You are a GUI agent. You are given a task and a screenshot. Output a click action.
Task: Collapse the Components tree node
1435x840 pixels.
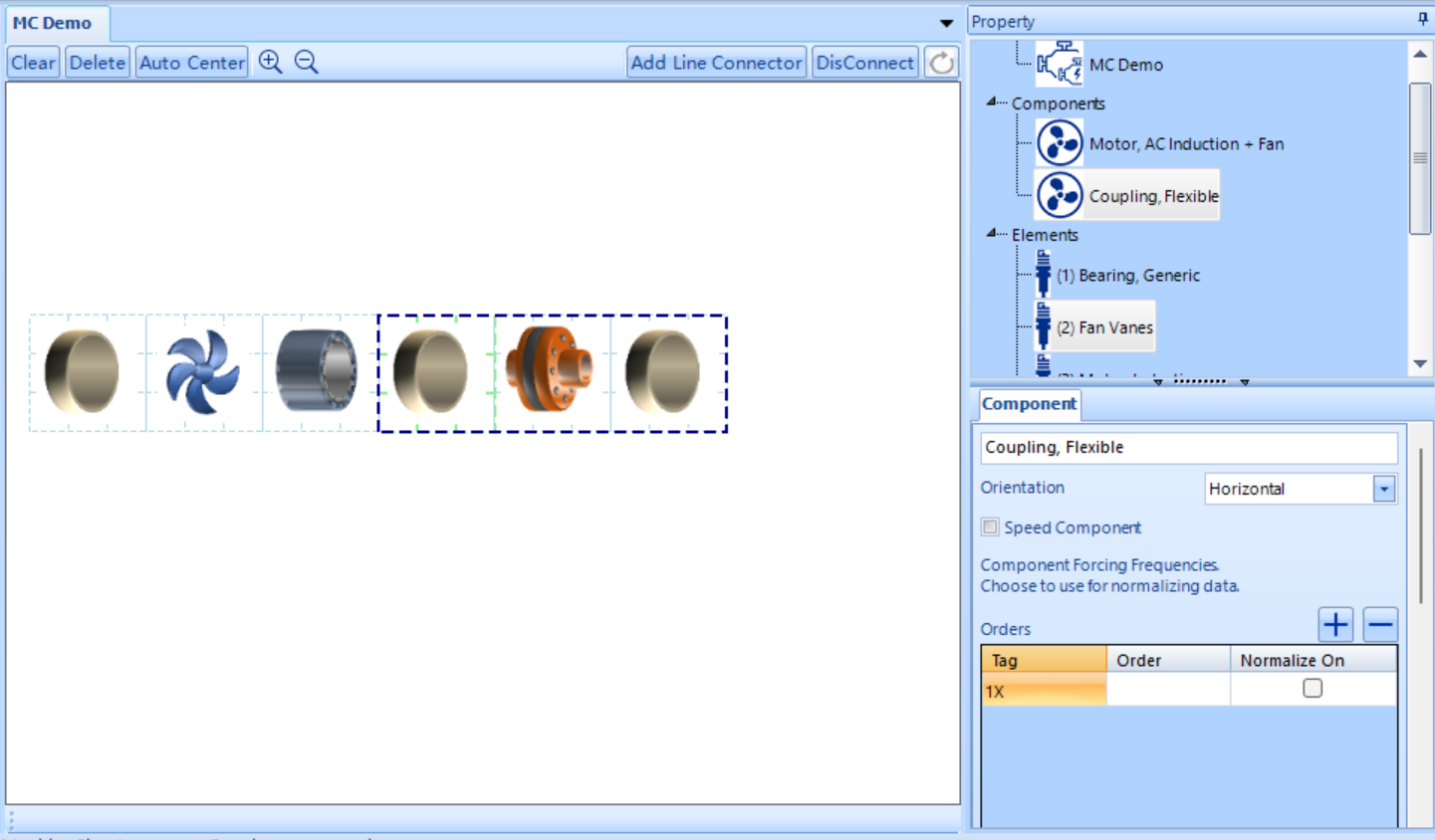992,102
